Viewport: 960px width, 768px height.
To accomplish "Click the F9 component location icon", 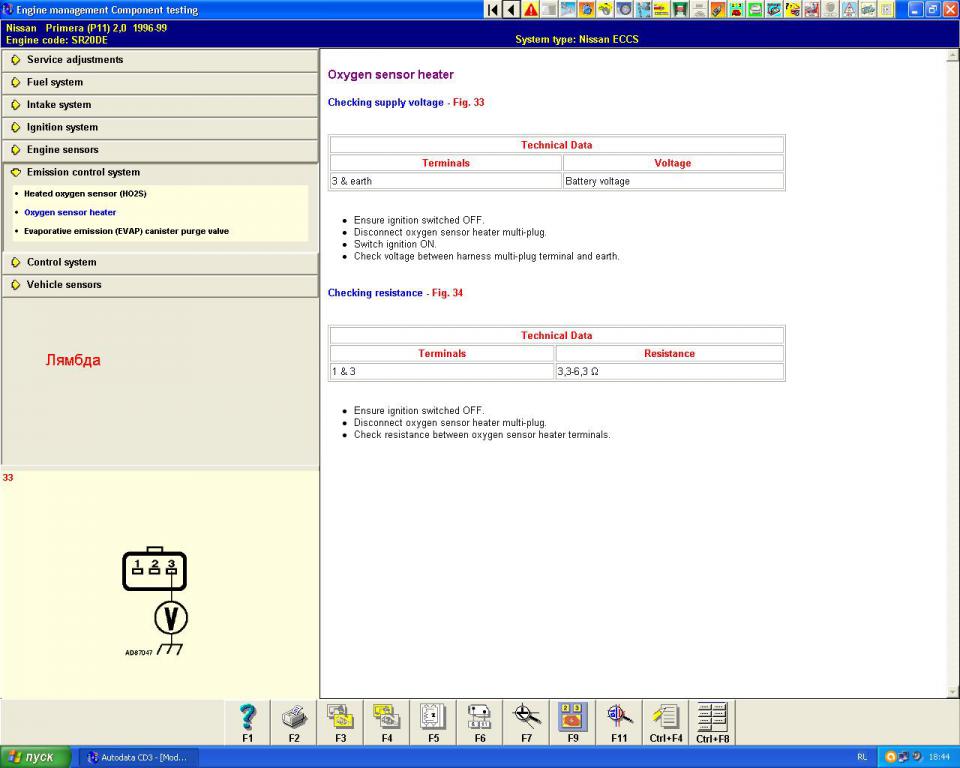I will (573, 723).
